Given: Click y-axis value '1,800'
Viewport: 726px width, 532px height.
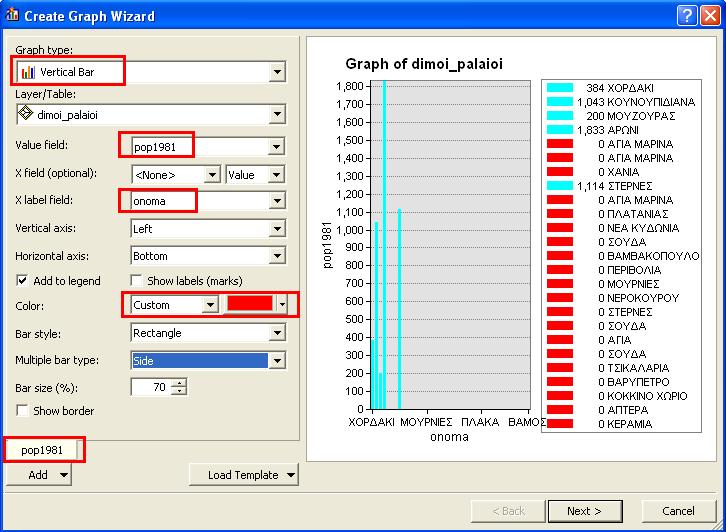Looking at the screenshot, I should (350, 86).
